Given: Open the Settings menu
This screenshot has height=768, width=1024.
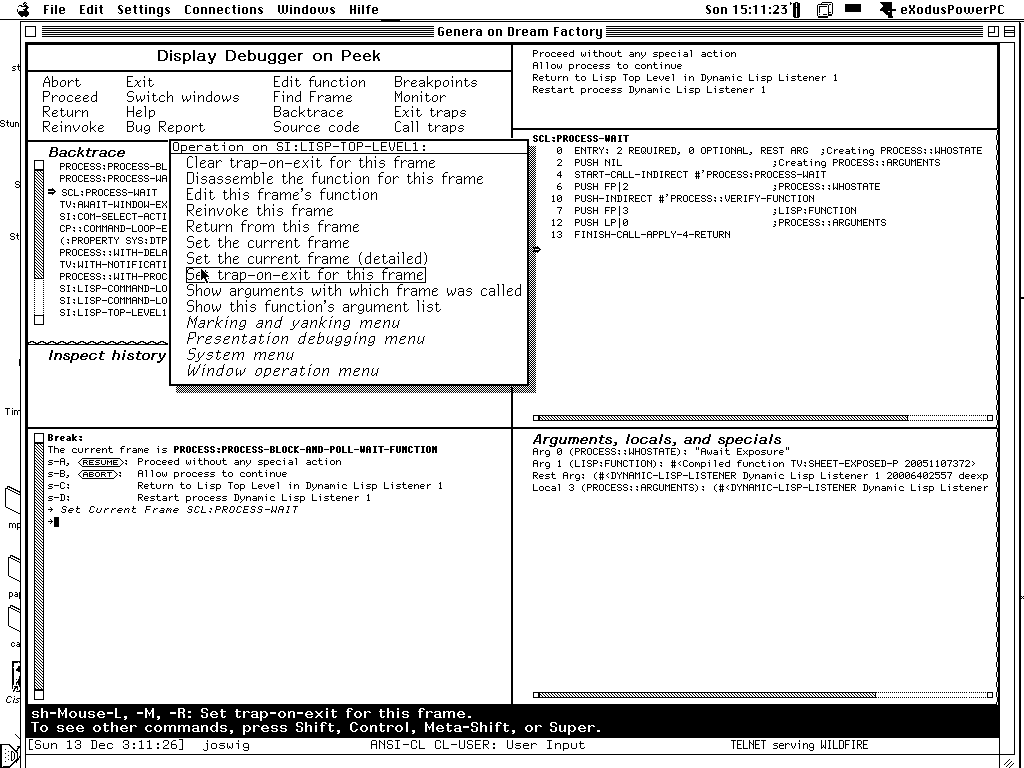Looking at the screenshot, I should pos(144,9).
